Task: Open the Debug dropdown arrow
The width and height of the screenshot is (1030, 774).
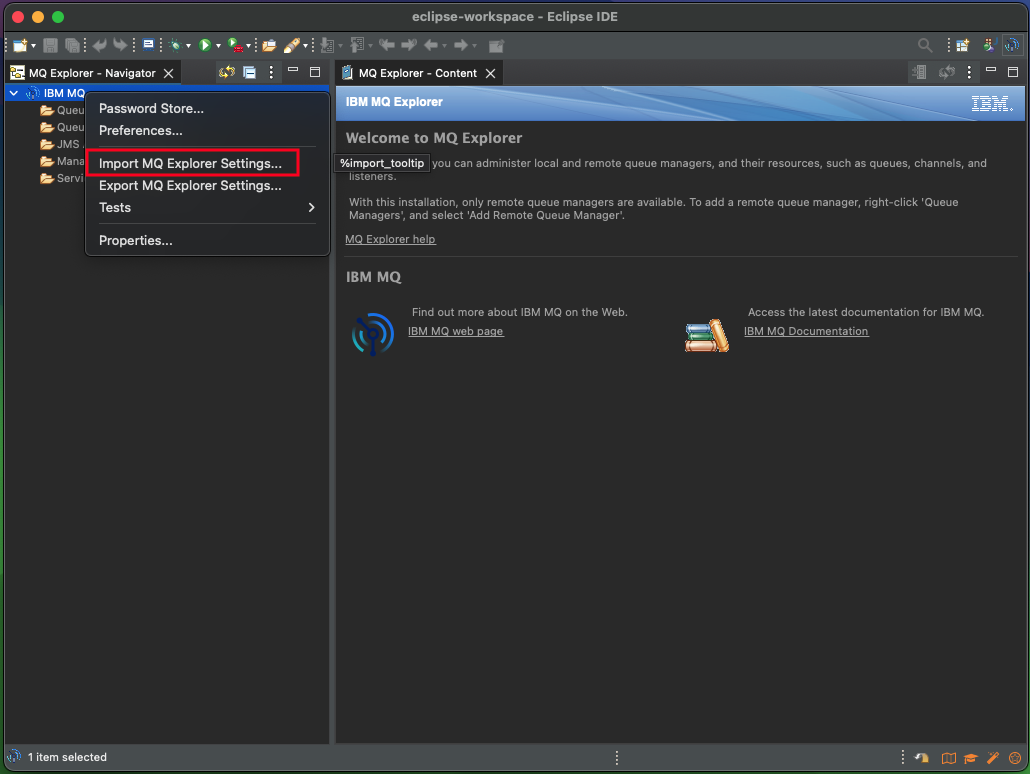Action: [188, 46]
